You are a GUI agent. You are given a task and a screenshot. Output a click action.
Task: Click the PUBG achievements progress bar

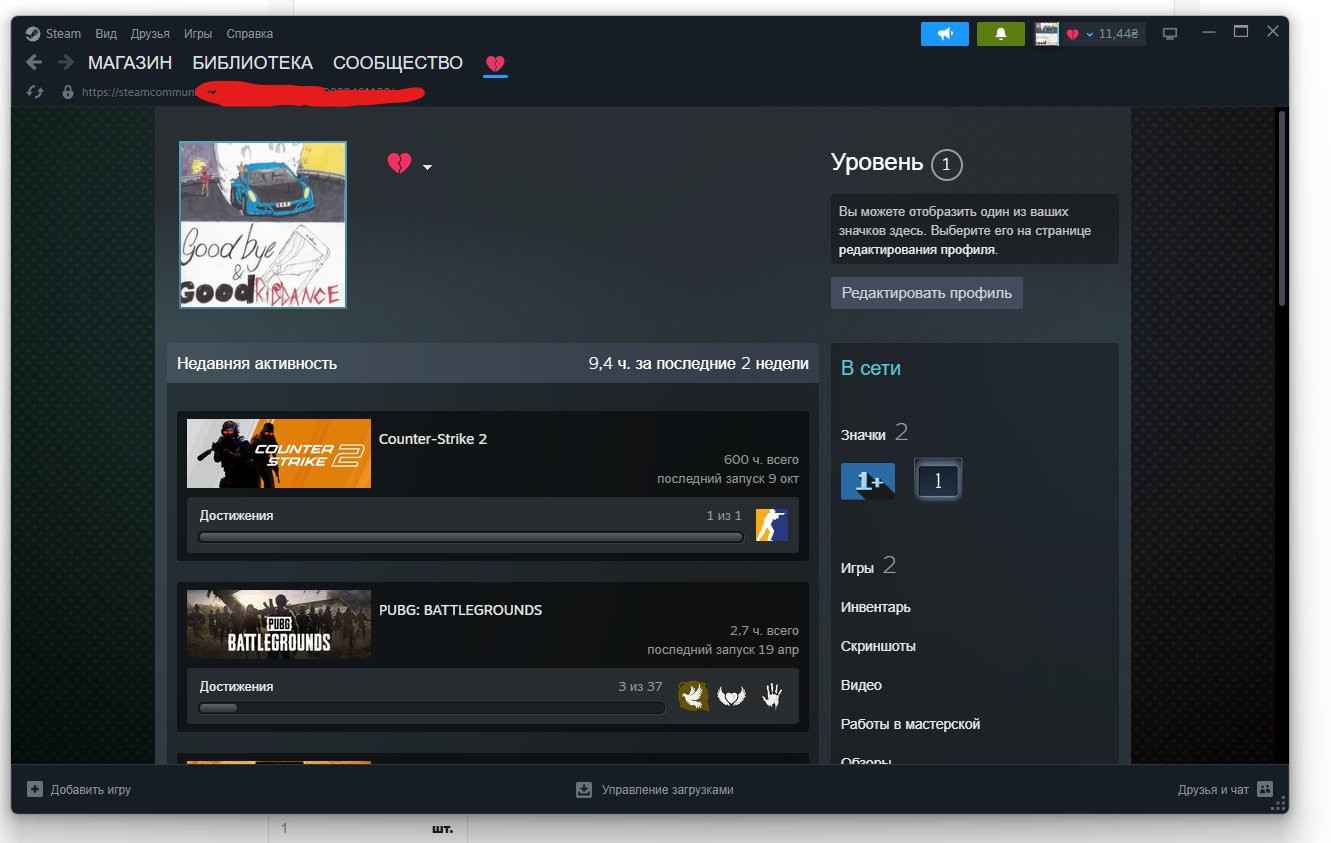coord(432,708)
